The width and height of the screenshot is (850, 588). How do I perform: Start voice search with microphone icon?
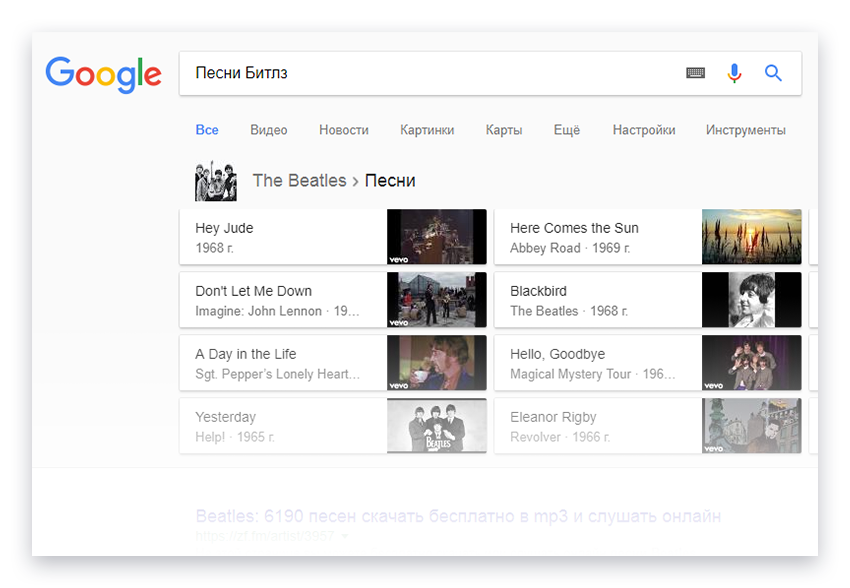tap(735, 73)
